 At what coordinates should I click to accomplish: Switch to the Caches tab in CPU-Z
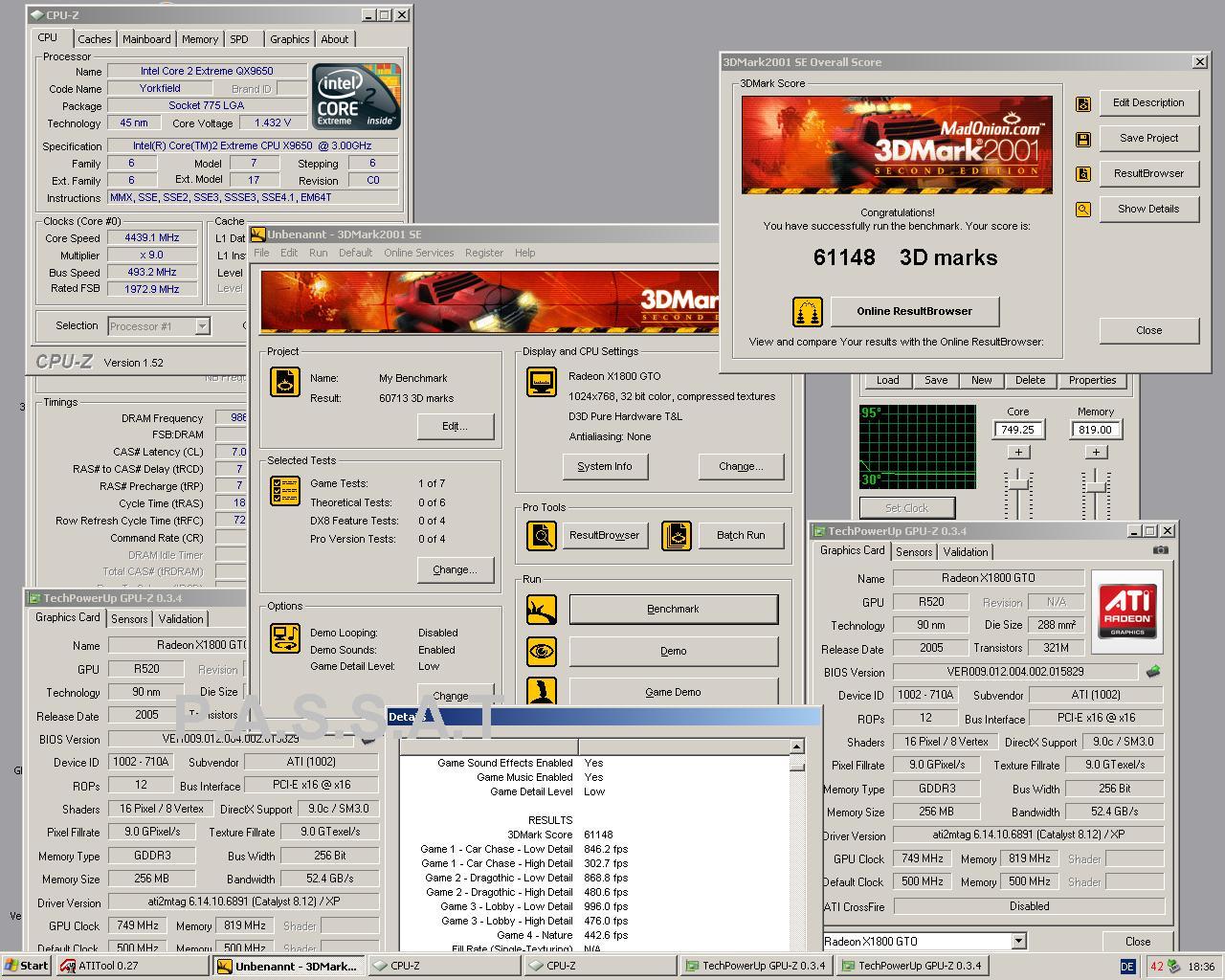pyautogui.click(x=95, y=39)
